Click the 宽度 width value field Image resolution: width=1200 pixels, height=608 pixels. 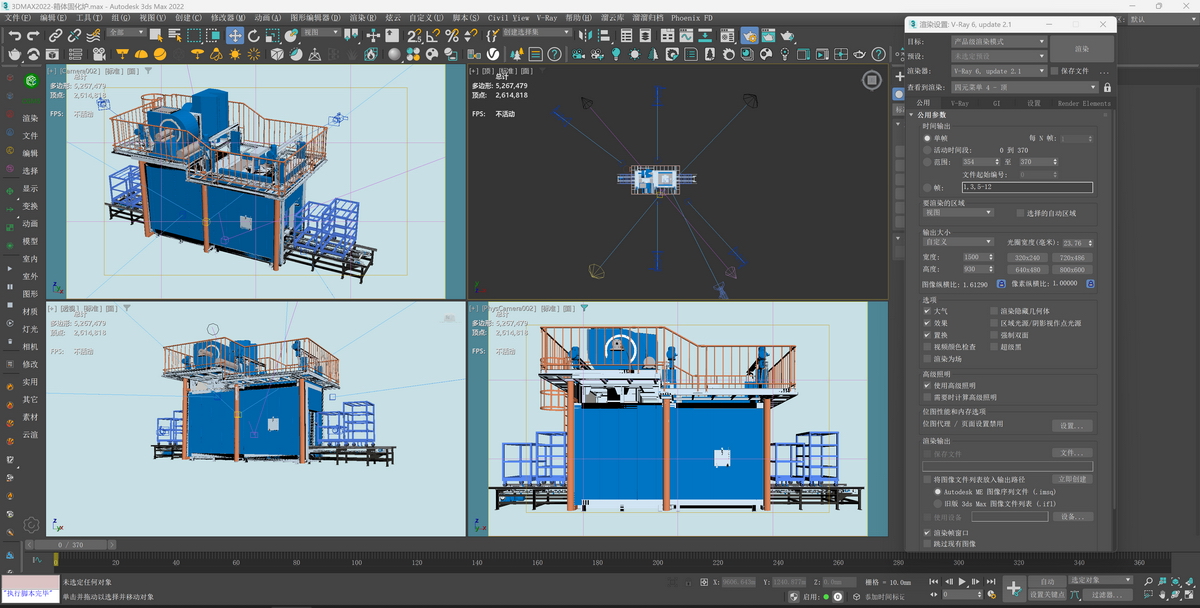tap(975, 257)
